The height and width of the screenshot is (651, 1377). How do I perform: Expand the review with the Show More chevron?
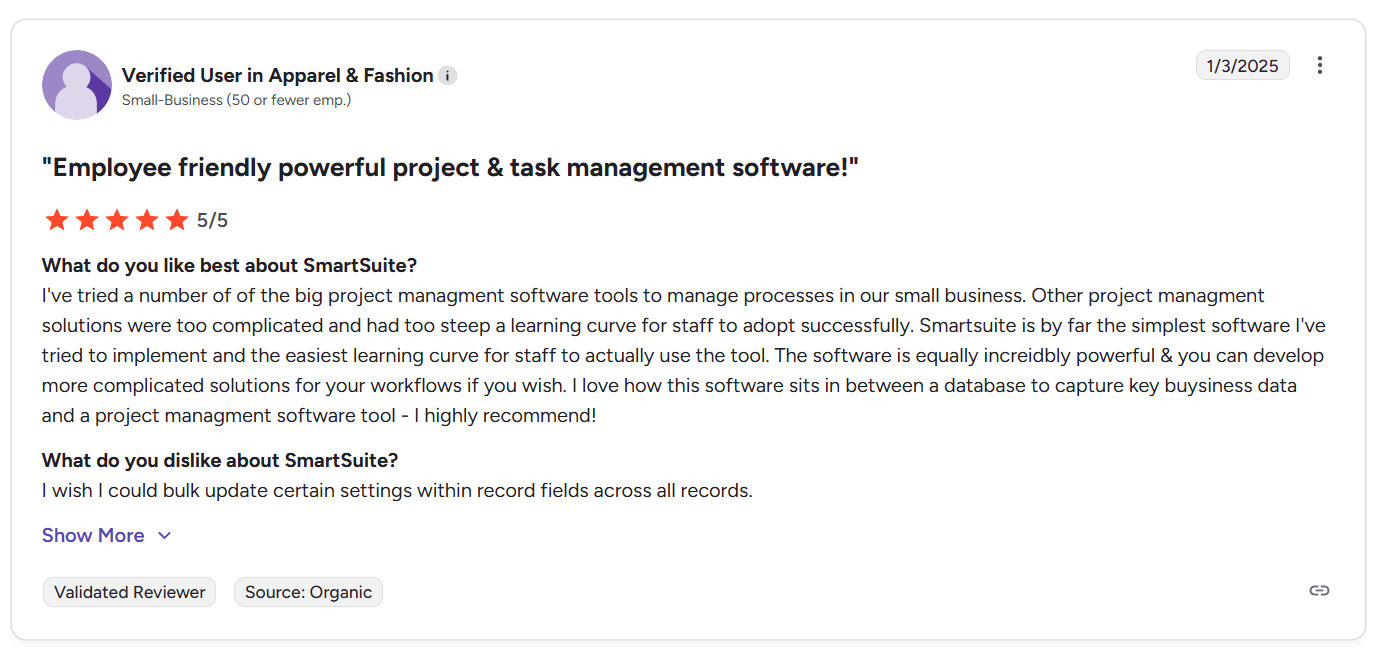(x=165, y=536)
